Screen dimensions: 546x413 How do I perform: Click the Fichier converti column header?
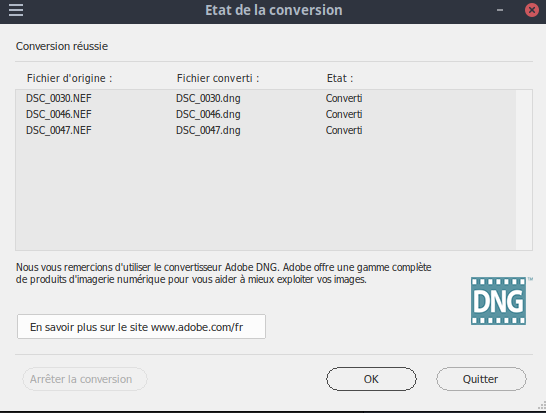click(218, 78)
